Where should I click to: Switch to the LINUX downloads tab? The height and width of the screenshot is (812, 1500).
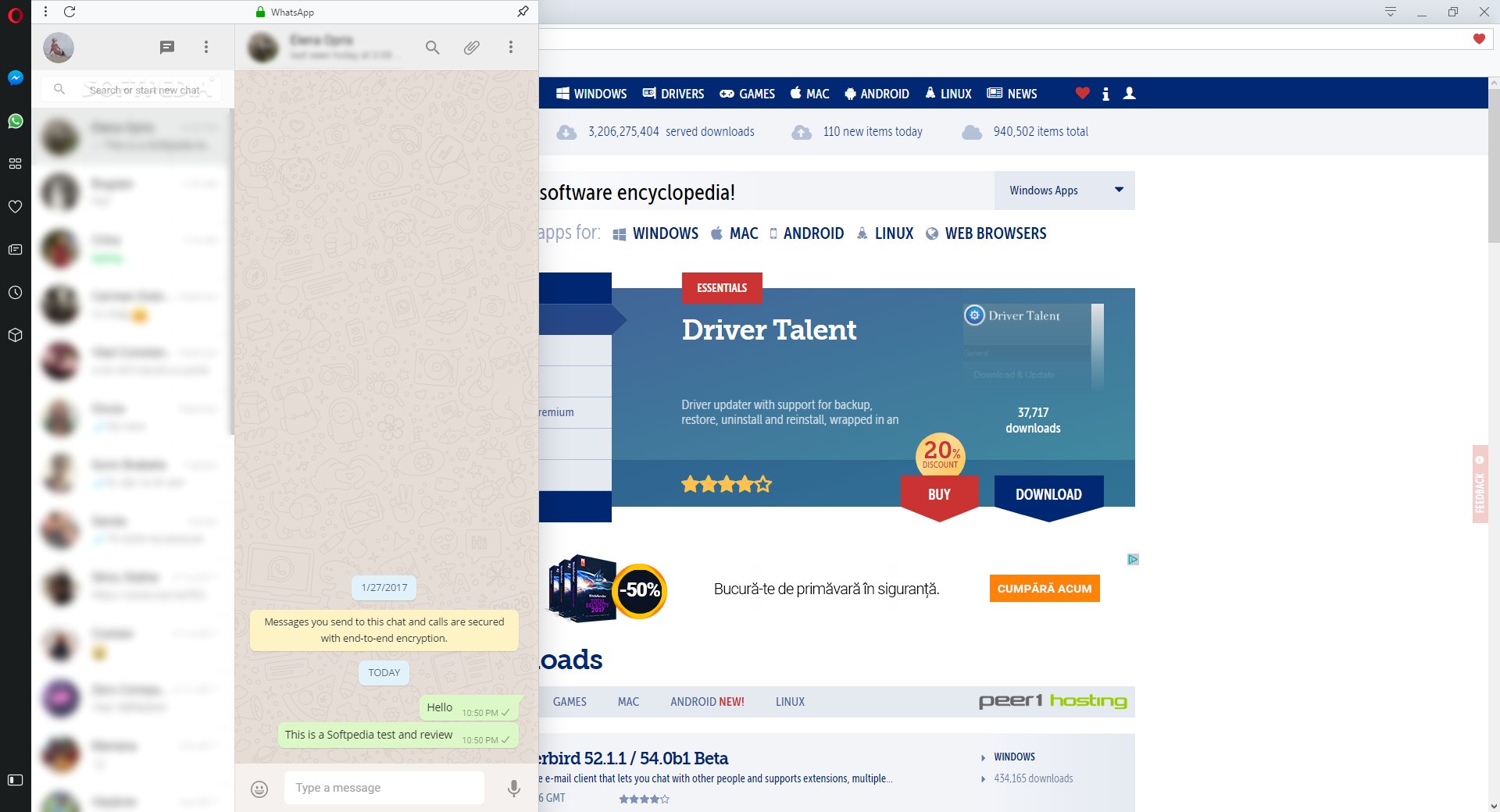790,702
